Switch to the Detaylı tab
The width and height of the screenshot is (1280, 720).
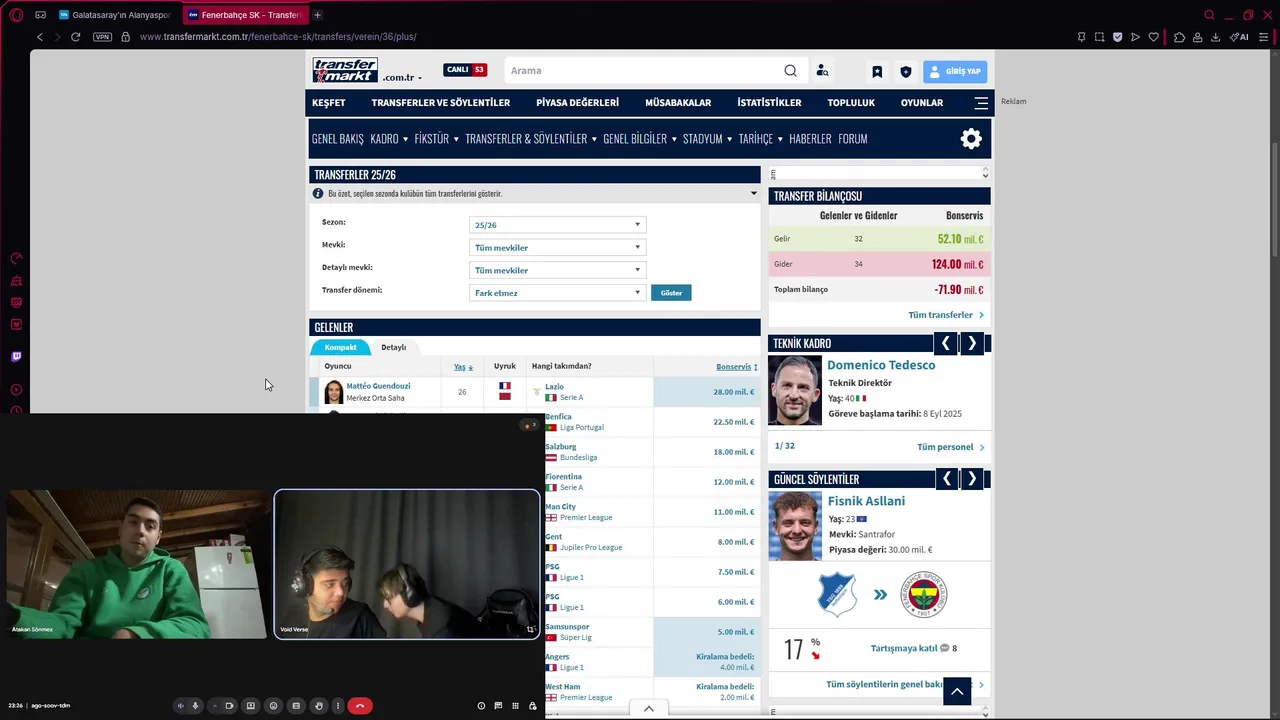coord(393,347)
